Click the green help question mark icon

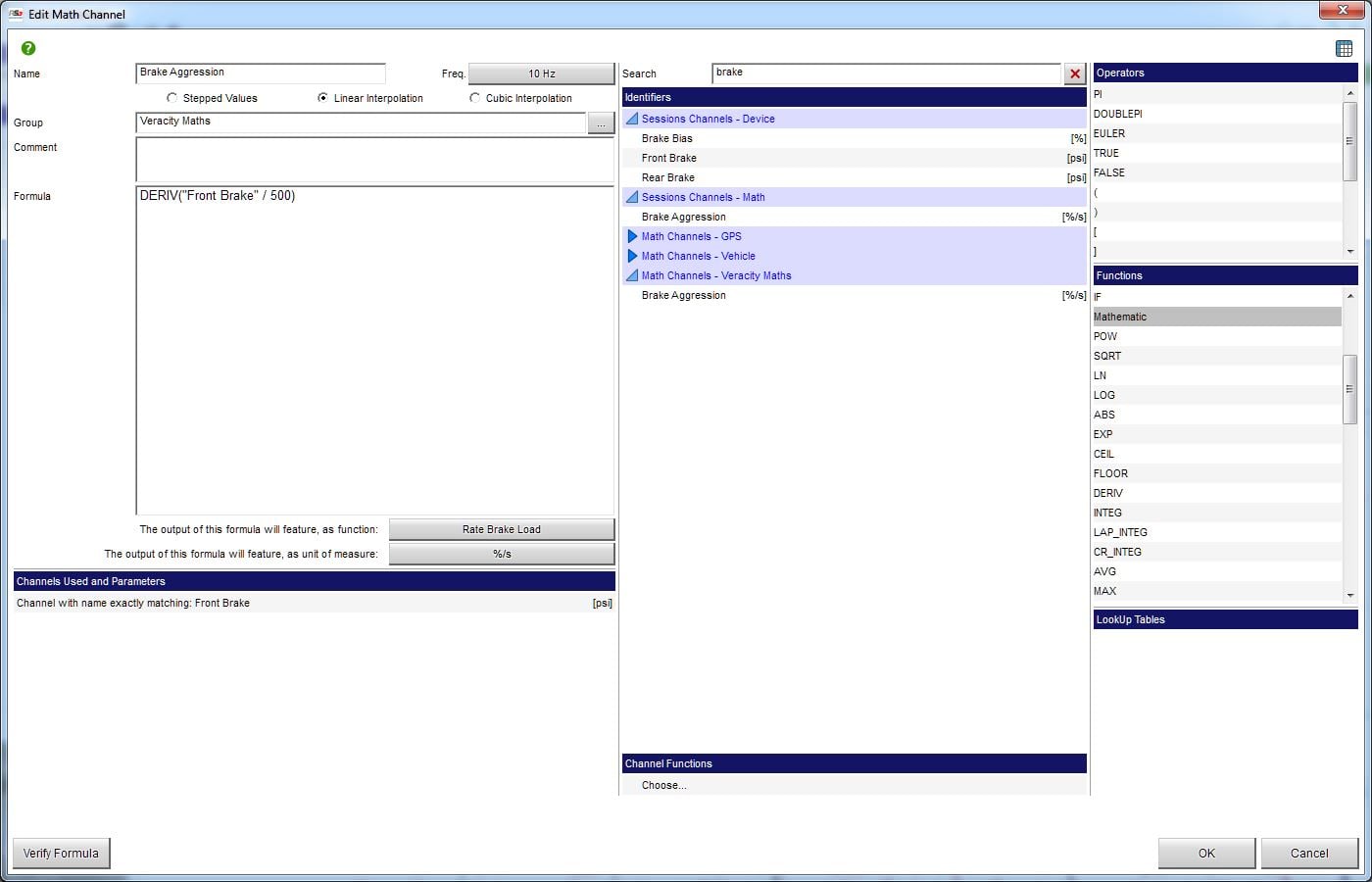tap(28, 48)
